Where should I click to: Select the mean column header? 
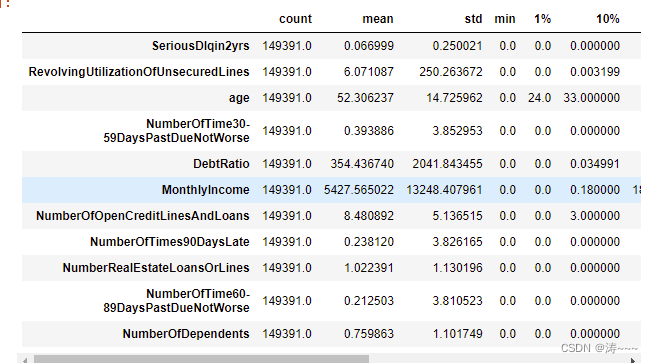pos(378,19)
